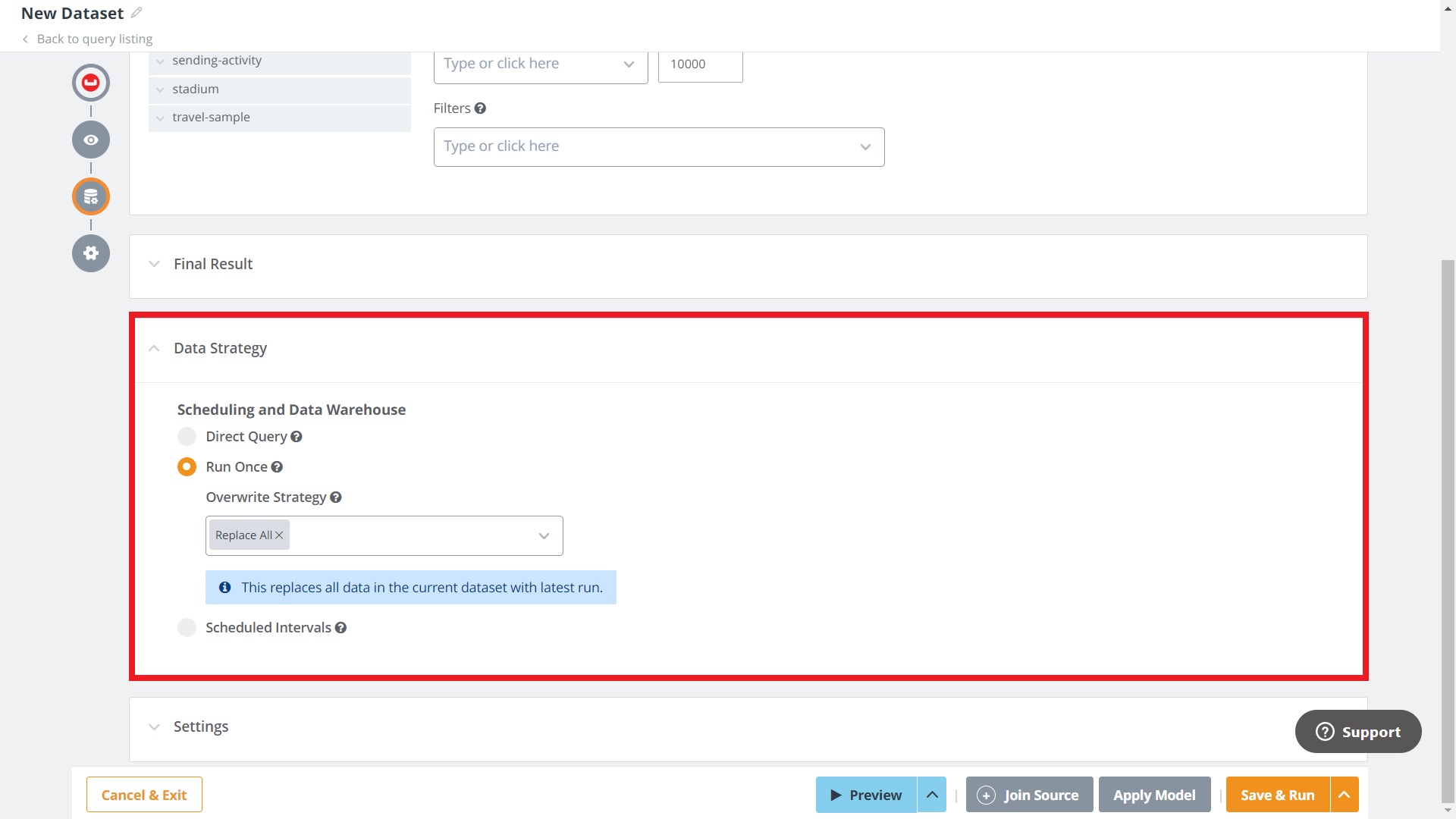The height and width of the screenshot is (819, 1456).
Task: Select the Run Once radio button
Action: point(187,466)
